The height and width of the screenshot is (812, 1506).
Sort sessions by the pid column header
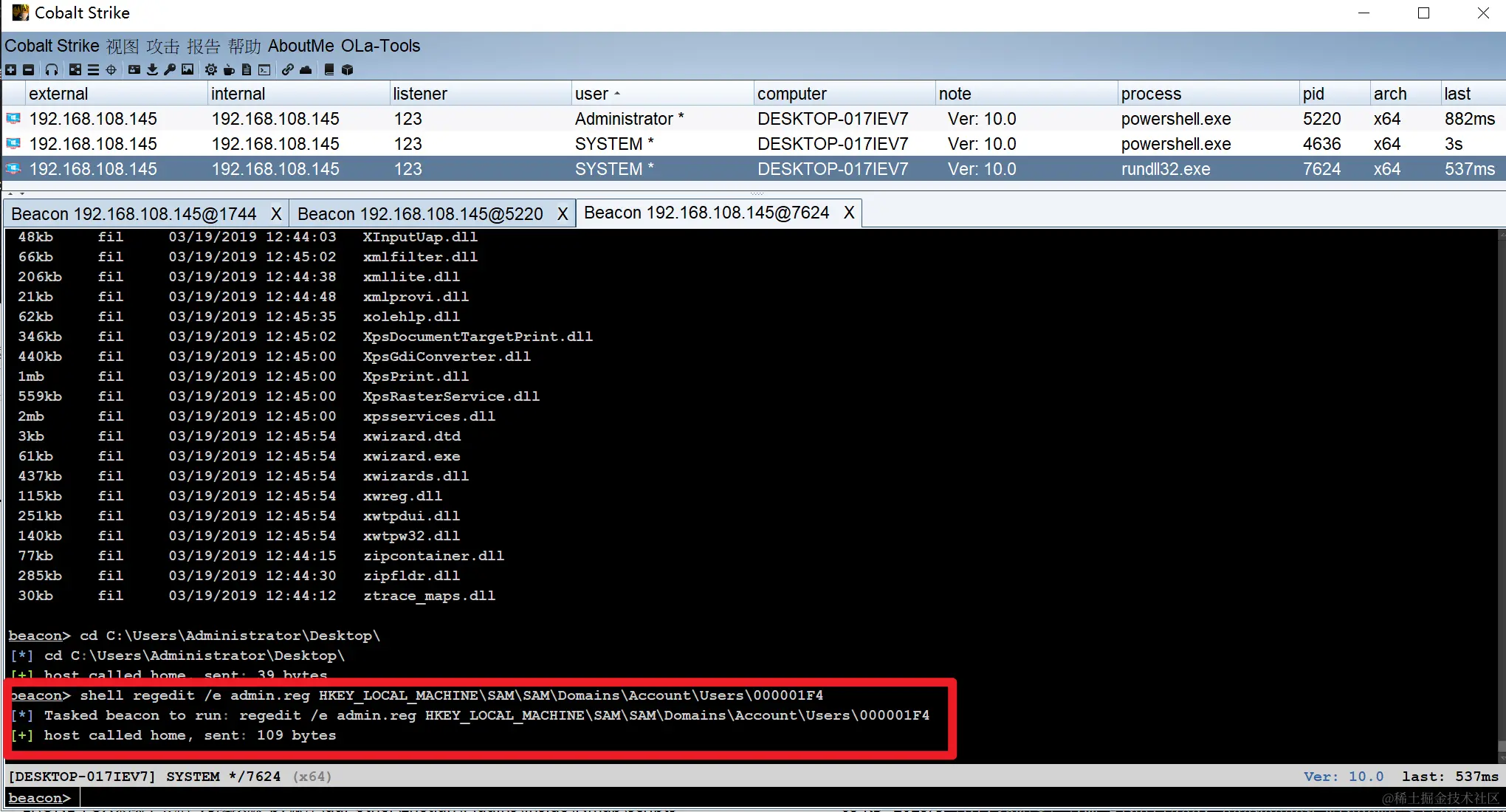(1313, 94)
